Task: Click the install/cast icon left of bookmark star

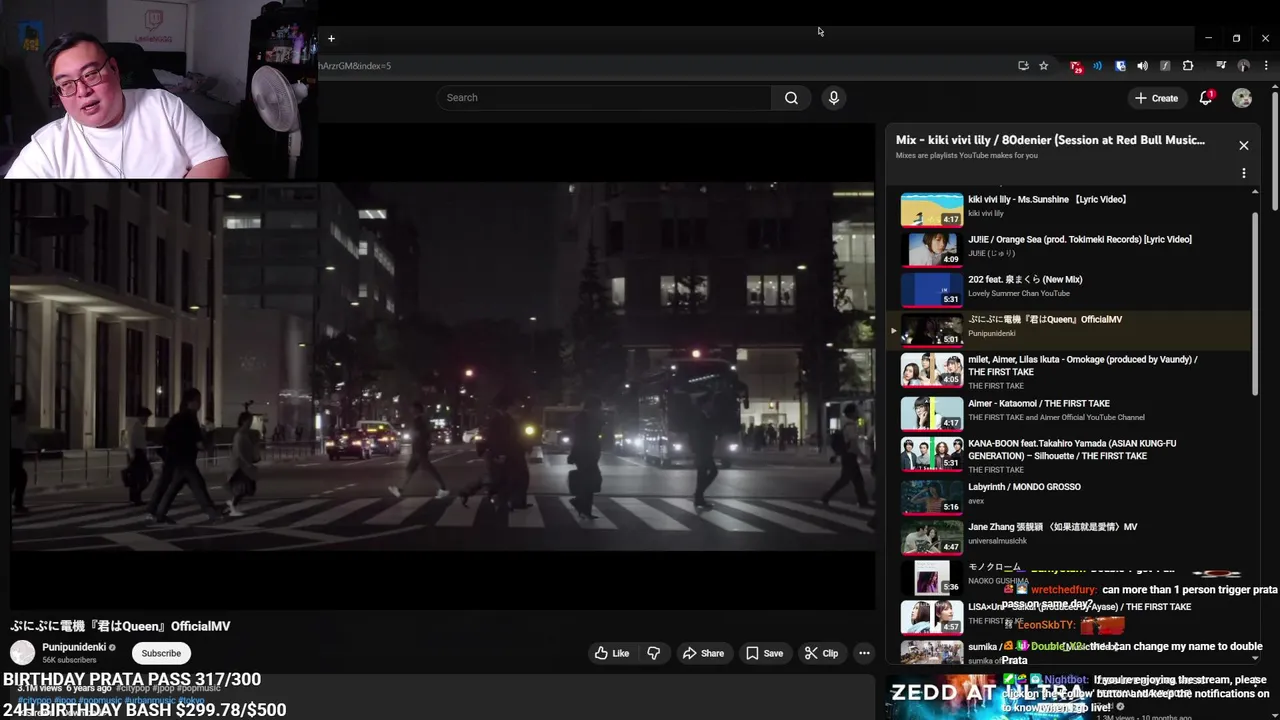Action: point(1023,66)
